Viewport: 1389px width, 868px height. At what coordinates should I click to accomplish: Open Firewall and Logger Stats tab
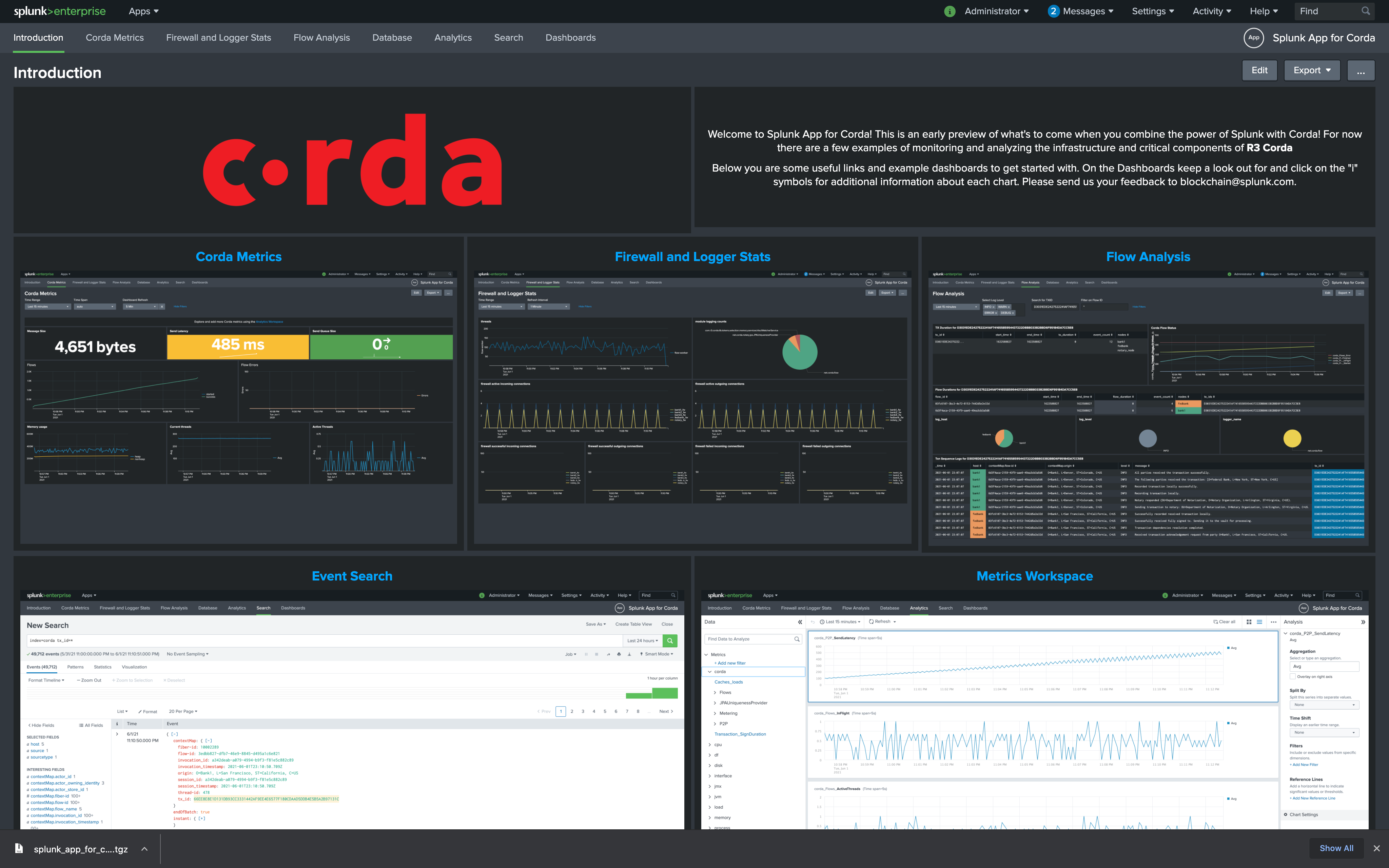pyautogui.click(x=219, y=38)
